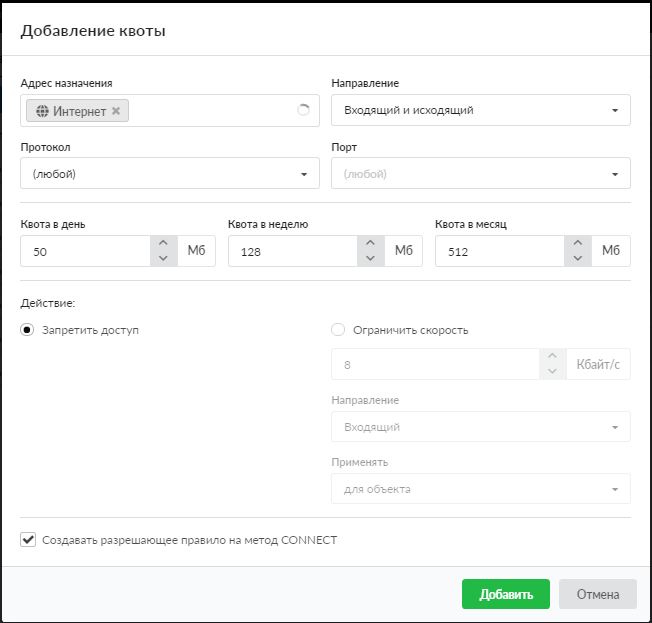Click into the Квота в месяц field
652x623 pixels.
pyautogui.click(x=498, y=251)
